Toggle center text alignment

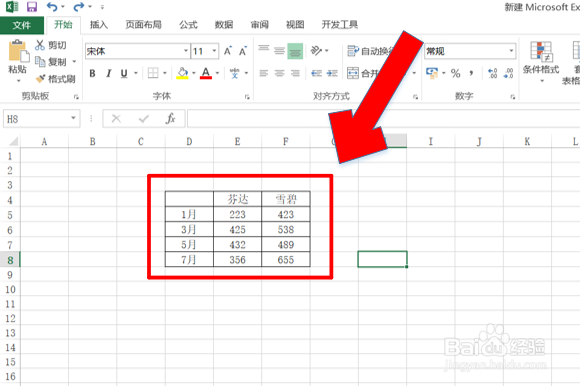tap(279, 73)
